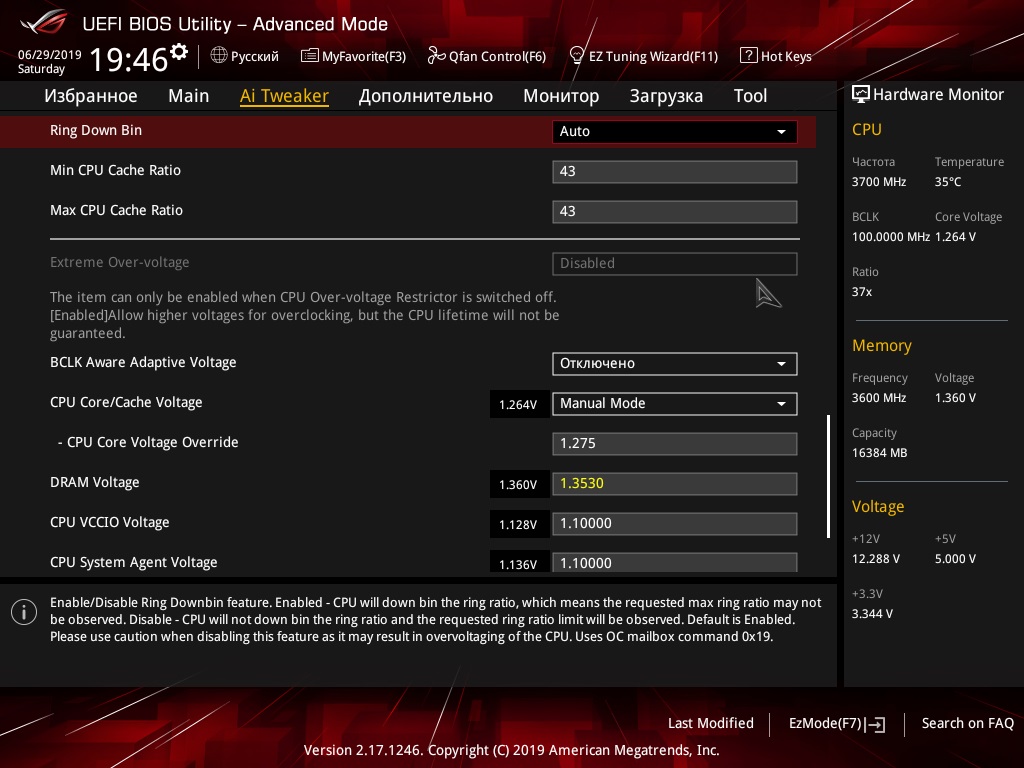Click the Manual Mode dropdown arrow
This screenshot has width=1024, height=768.
click(x=781, y=404)
